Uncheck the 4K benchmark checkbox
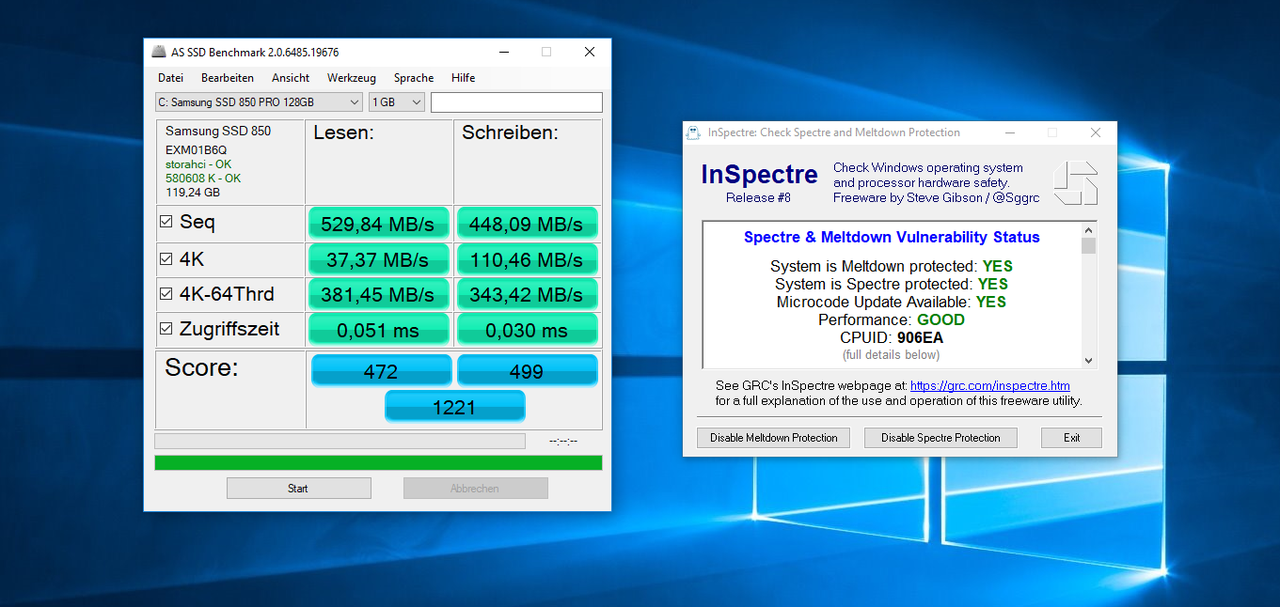Viewport: 1280px width, 607px height. click(166, 258)
